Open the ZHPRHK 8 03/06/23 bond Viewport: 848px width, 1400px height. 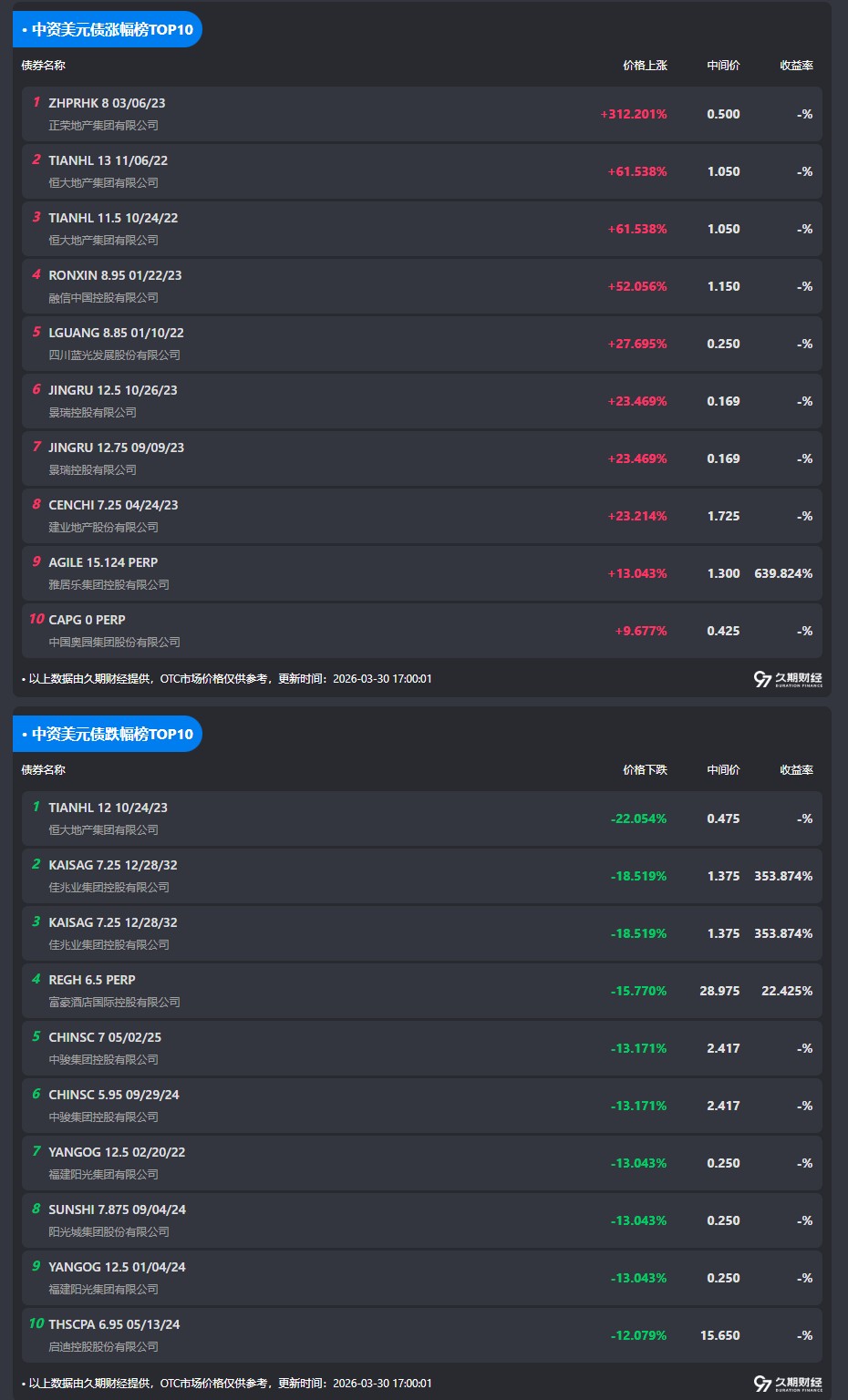tap(107, 103)
